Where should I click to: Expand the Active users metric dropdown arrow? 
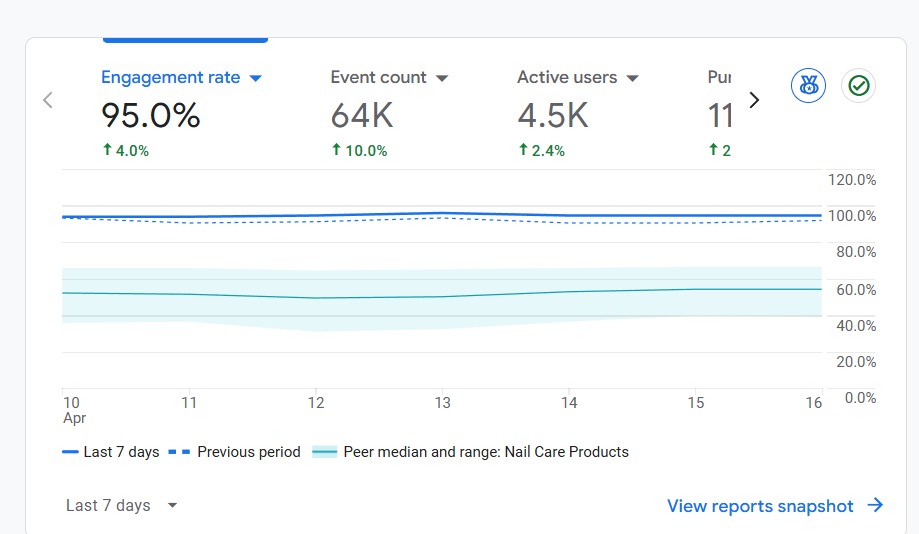(632, 78)
